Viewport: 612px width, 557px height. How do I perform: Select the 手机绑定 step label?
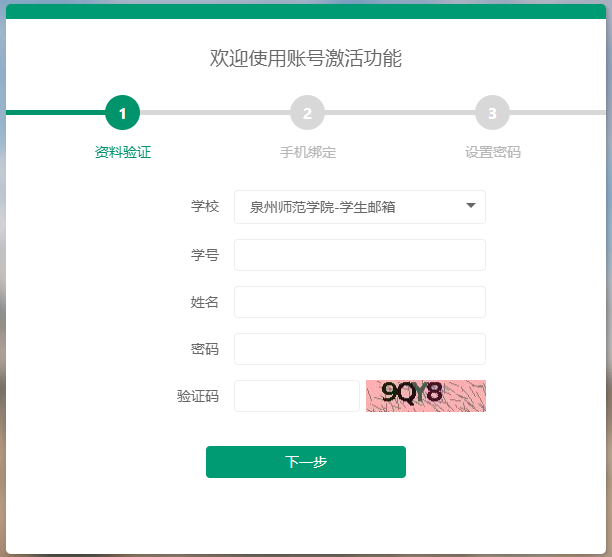[307, 153]
